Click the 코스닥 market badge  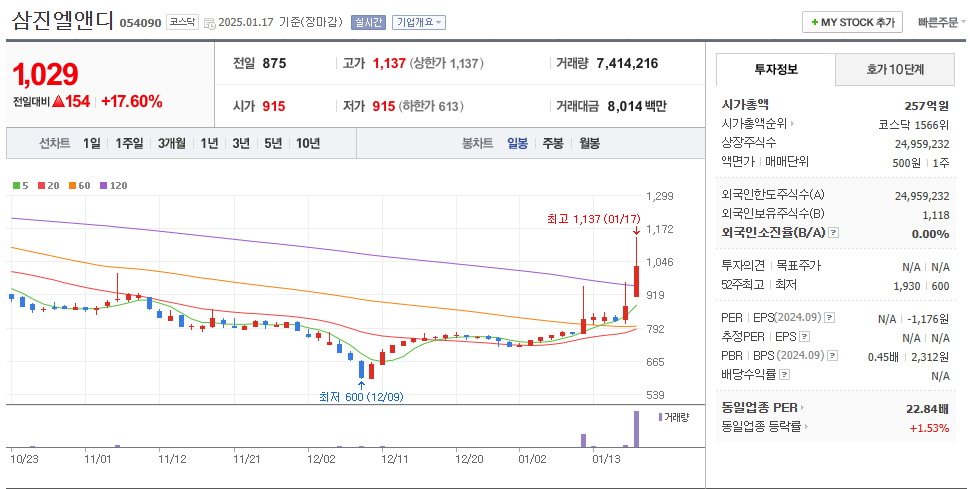tap(182, 22)
